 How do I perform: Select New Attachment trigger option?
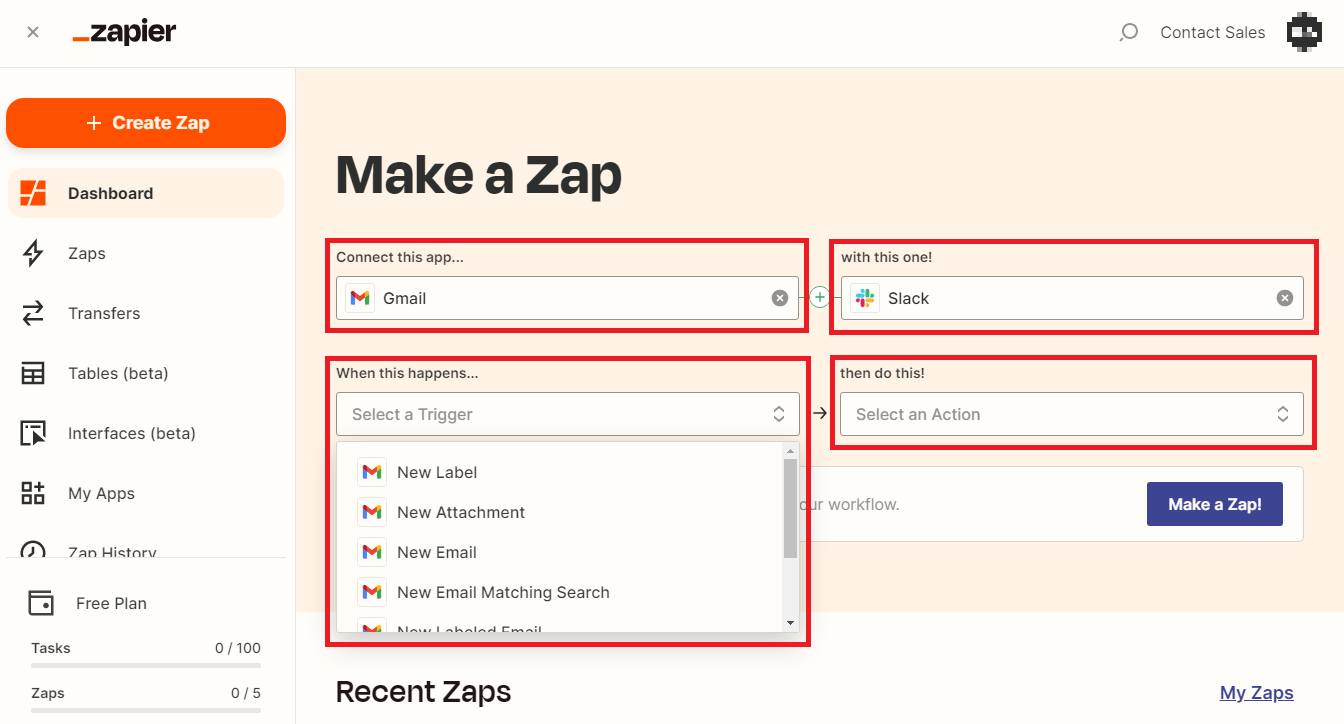[x=461, y=512]
